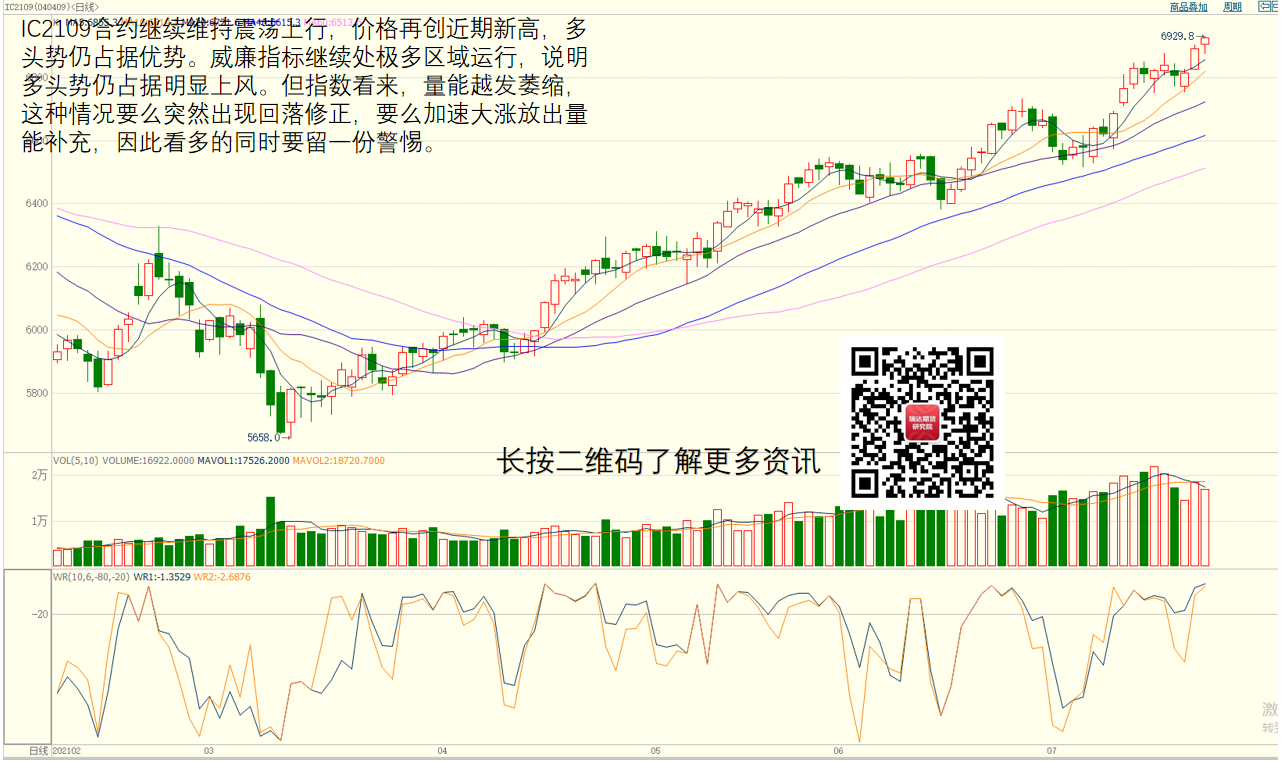Click the 06 month marker on time axis

click(x=838, y=750)
